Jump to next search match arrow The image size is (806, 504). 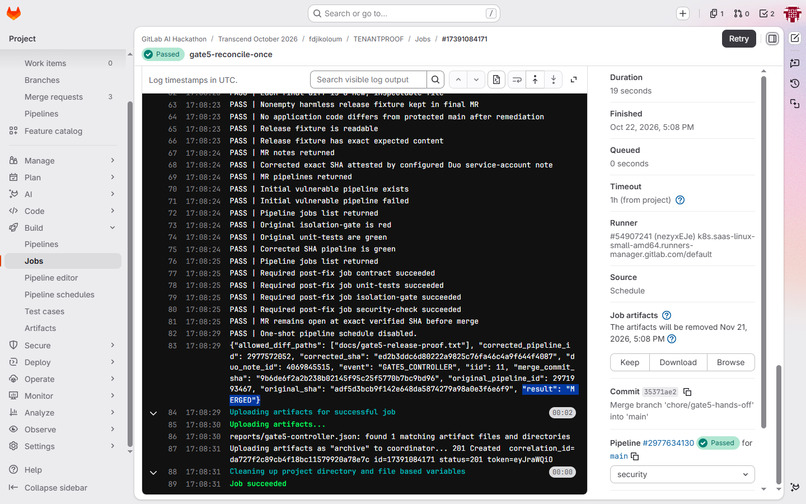pyautogui.click(x=476, y=80)
